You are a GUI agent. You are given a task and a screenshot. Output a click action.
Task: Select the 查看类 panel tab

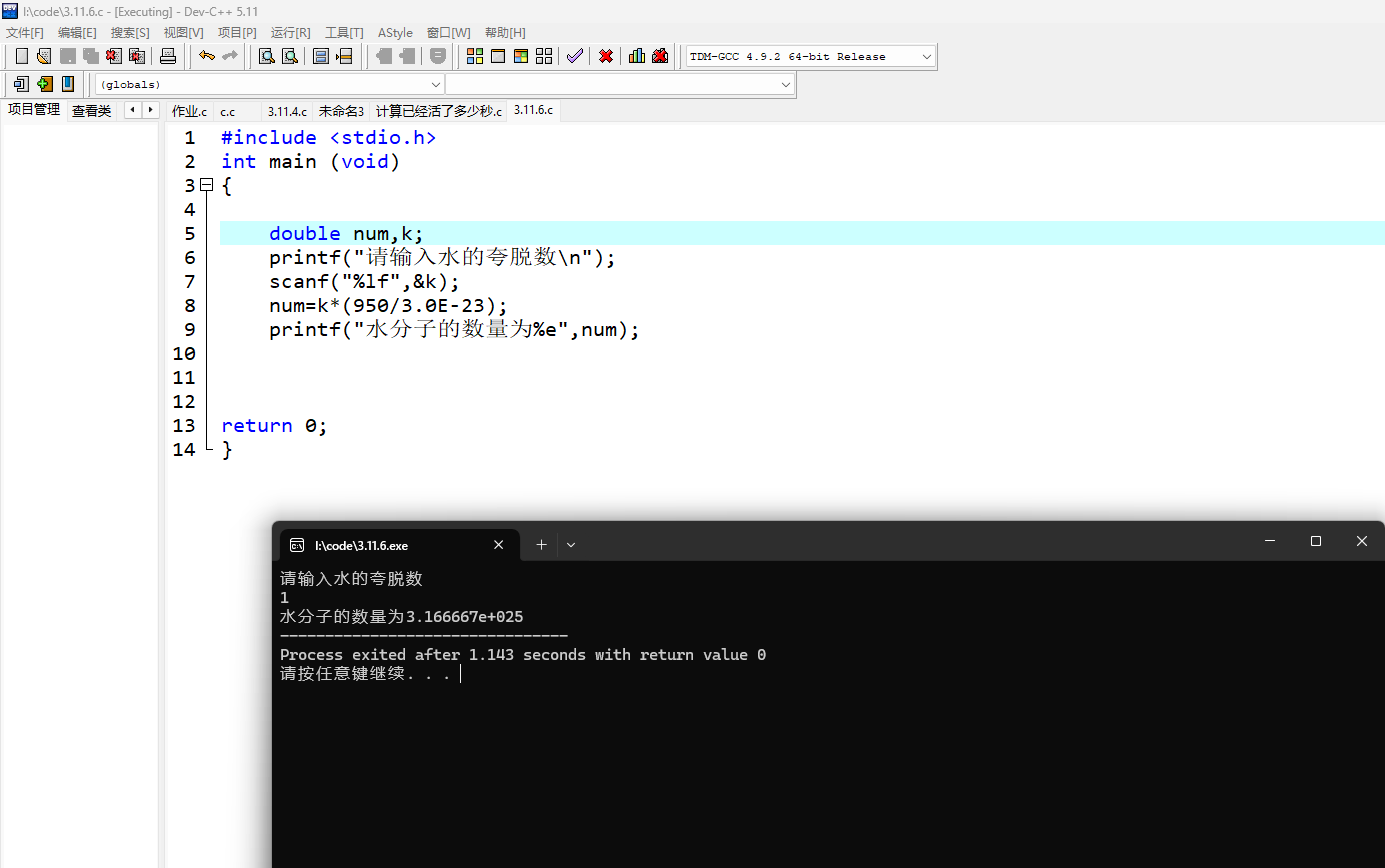[91, 111]
